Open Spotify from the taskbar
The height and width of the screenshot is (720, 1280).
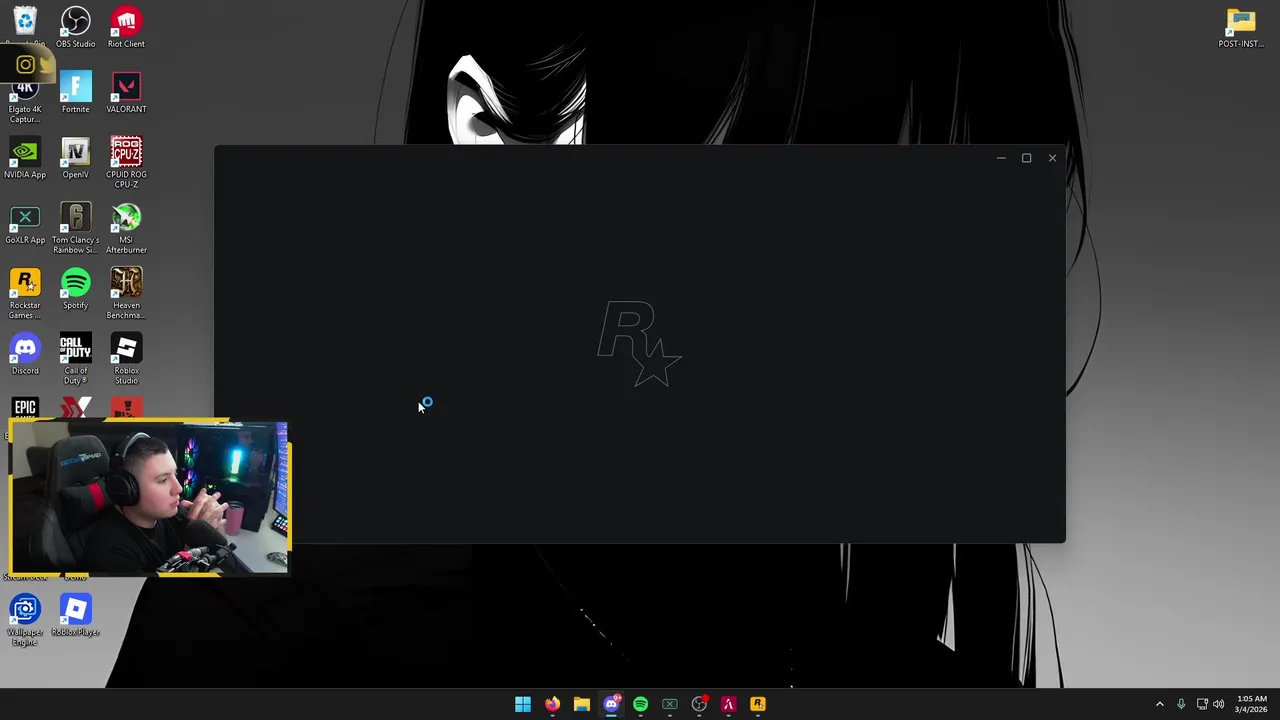(x=640, y=704)
